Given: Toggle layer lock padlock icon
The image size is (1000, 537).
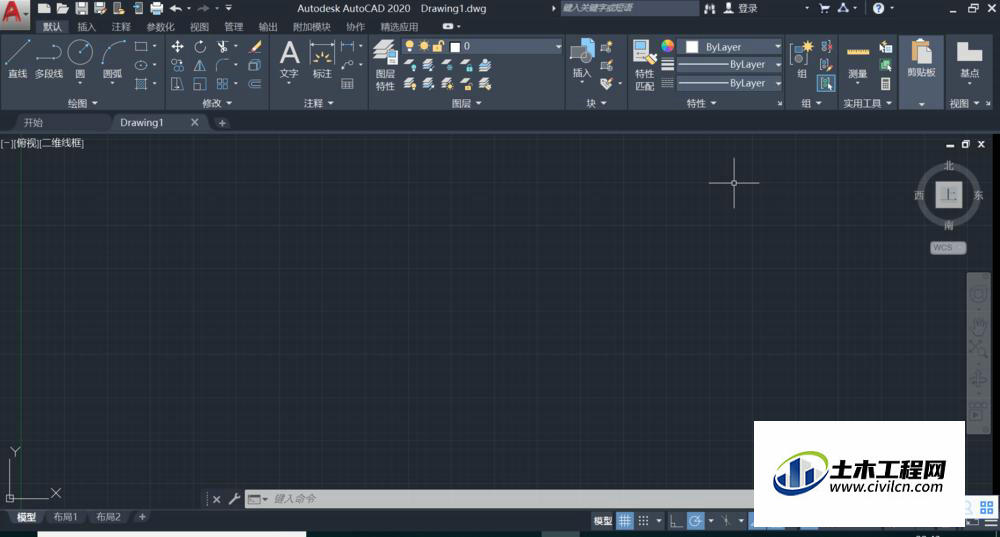Looking at the screenshot, I should pyautogui.click(x=438, y=46).
